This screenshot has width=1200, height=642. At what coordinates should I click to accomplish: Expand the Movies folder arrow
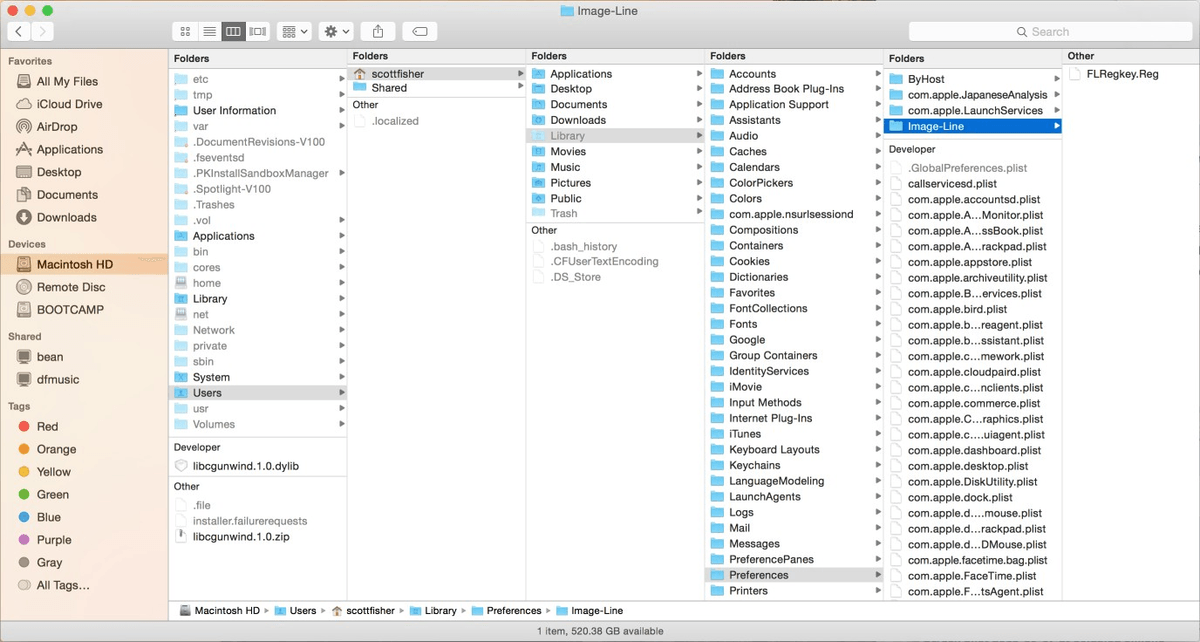pos(699,152)
